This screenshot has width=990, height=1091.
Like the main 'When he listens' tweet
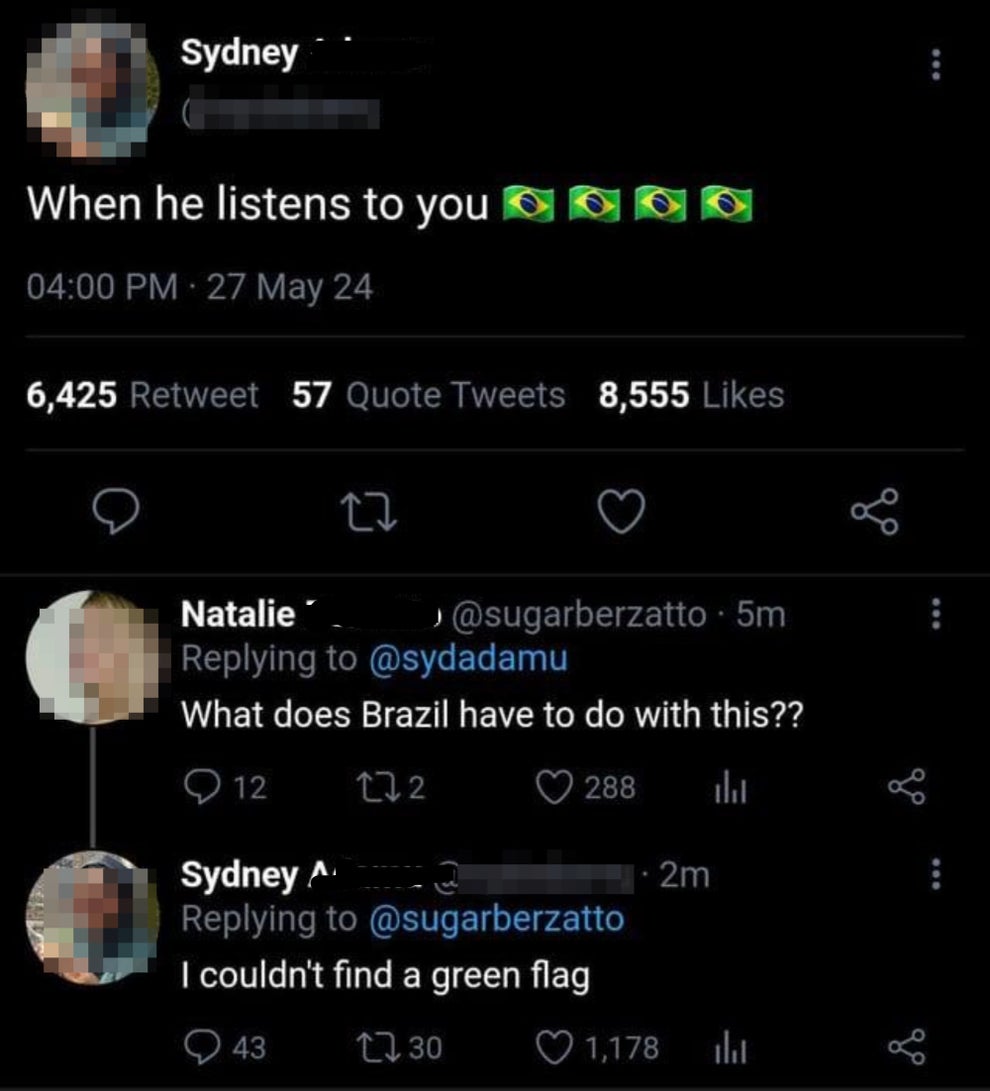coord(620,513)
